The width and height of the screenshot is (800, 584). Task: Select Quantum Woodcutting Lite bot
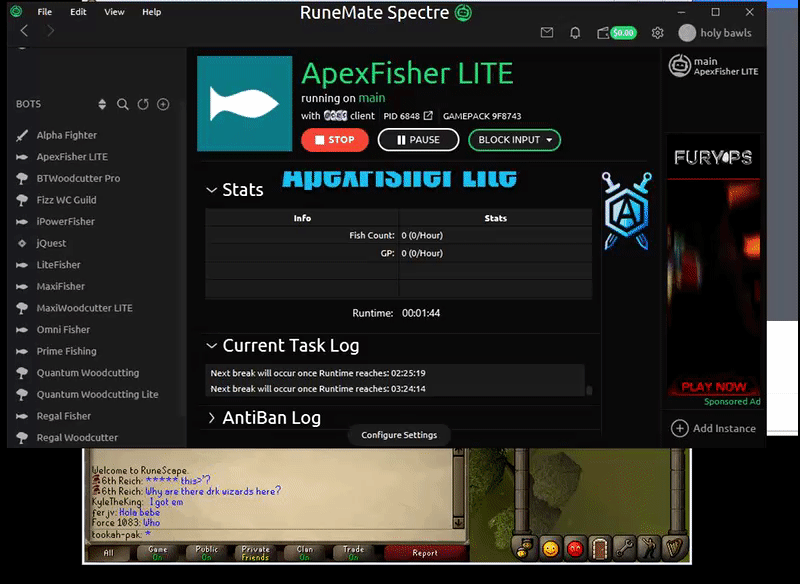pyautogui.click(x=97, y=394)
